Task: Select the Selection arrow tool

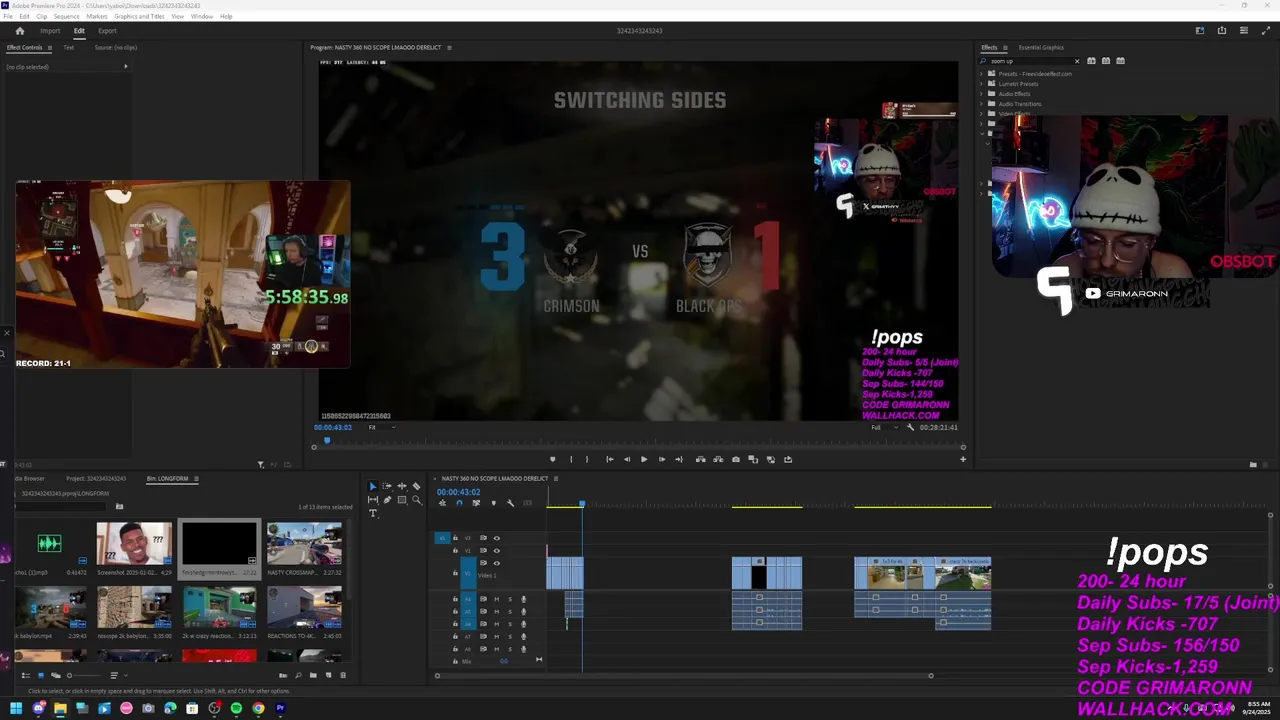Action: pos(373,487)
